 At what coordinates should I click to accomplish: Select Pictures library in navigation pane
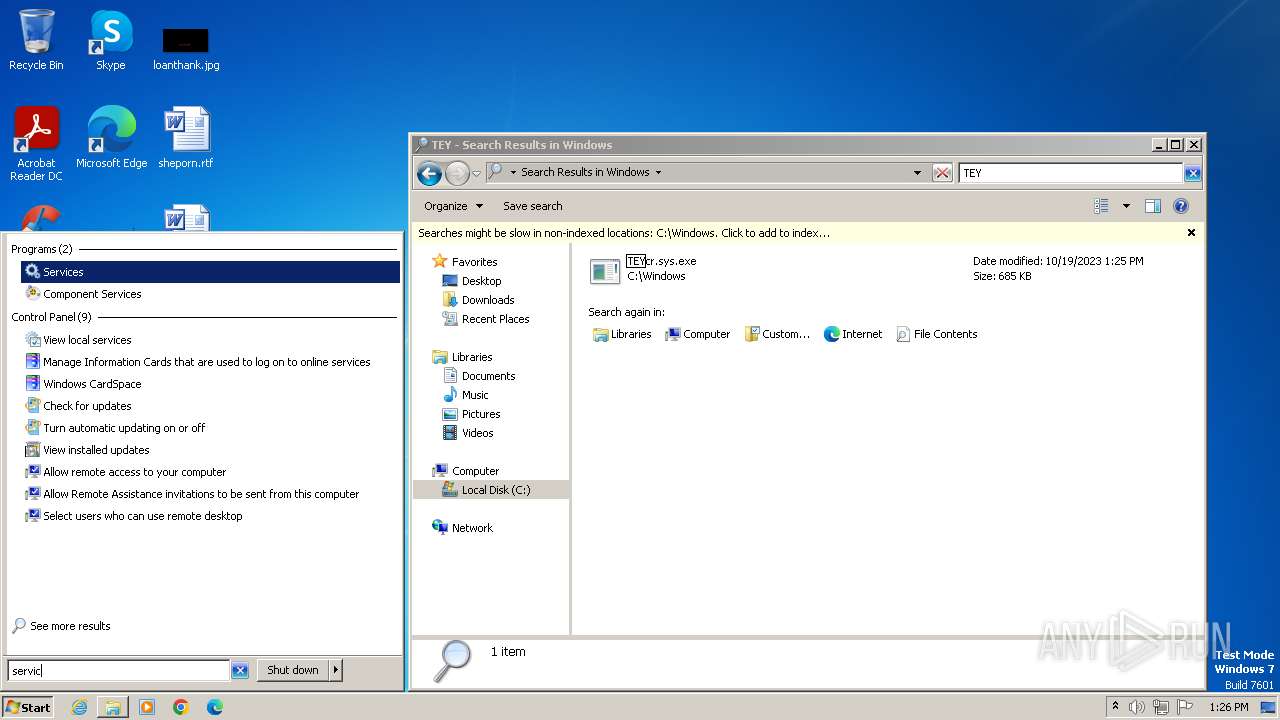[x=472, y=414]
